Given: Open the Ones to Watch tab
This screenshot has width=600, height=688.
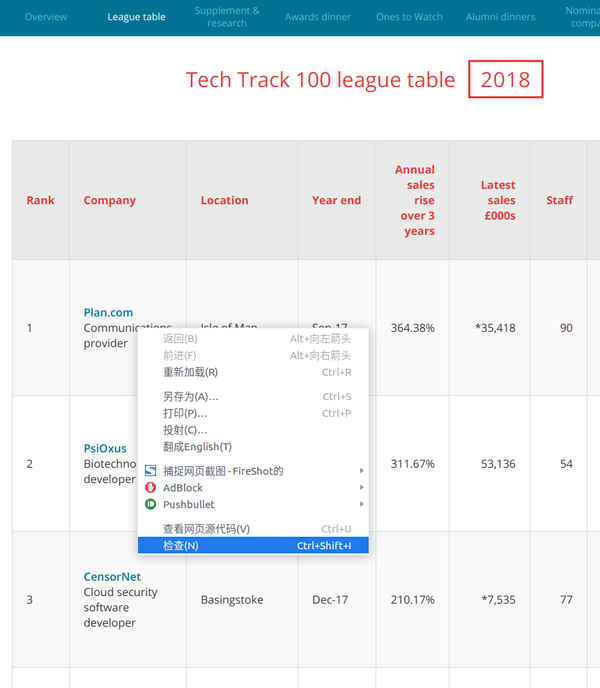Looking at the screenshot, I should coord(409,17).
